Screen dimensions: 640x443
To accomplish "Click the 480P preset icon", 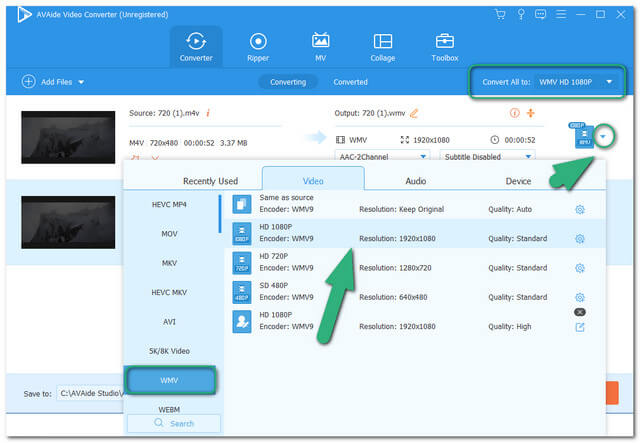I will (242, 292).
